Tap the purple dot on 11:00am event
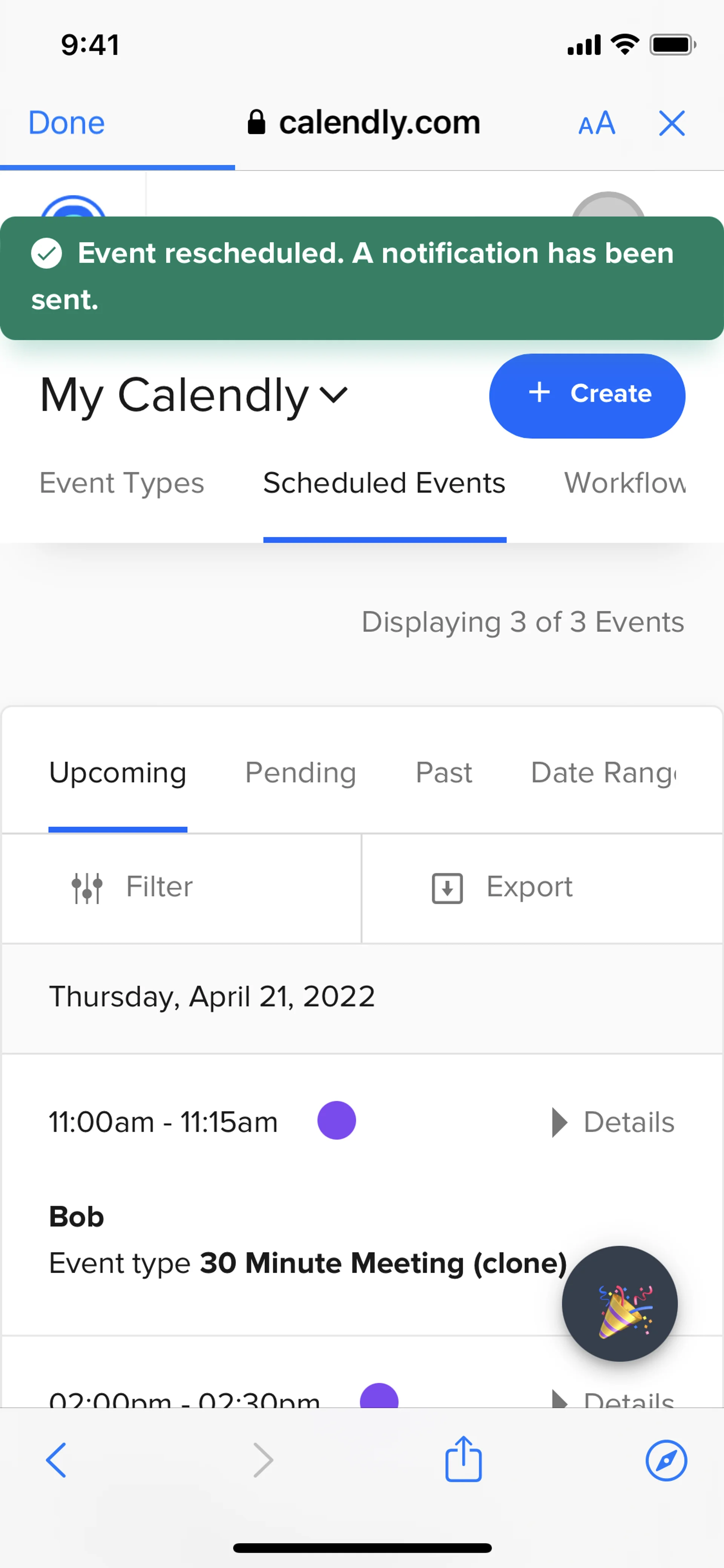Screen dimensions: 724x1568 pyautogui.click(x=336, y=1120)
